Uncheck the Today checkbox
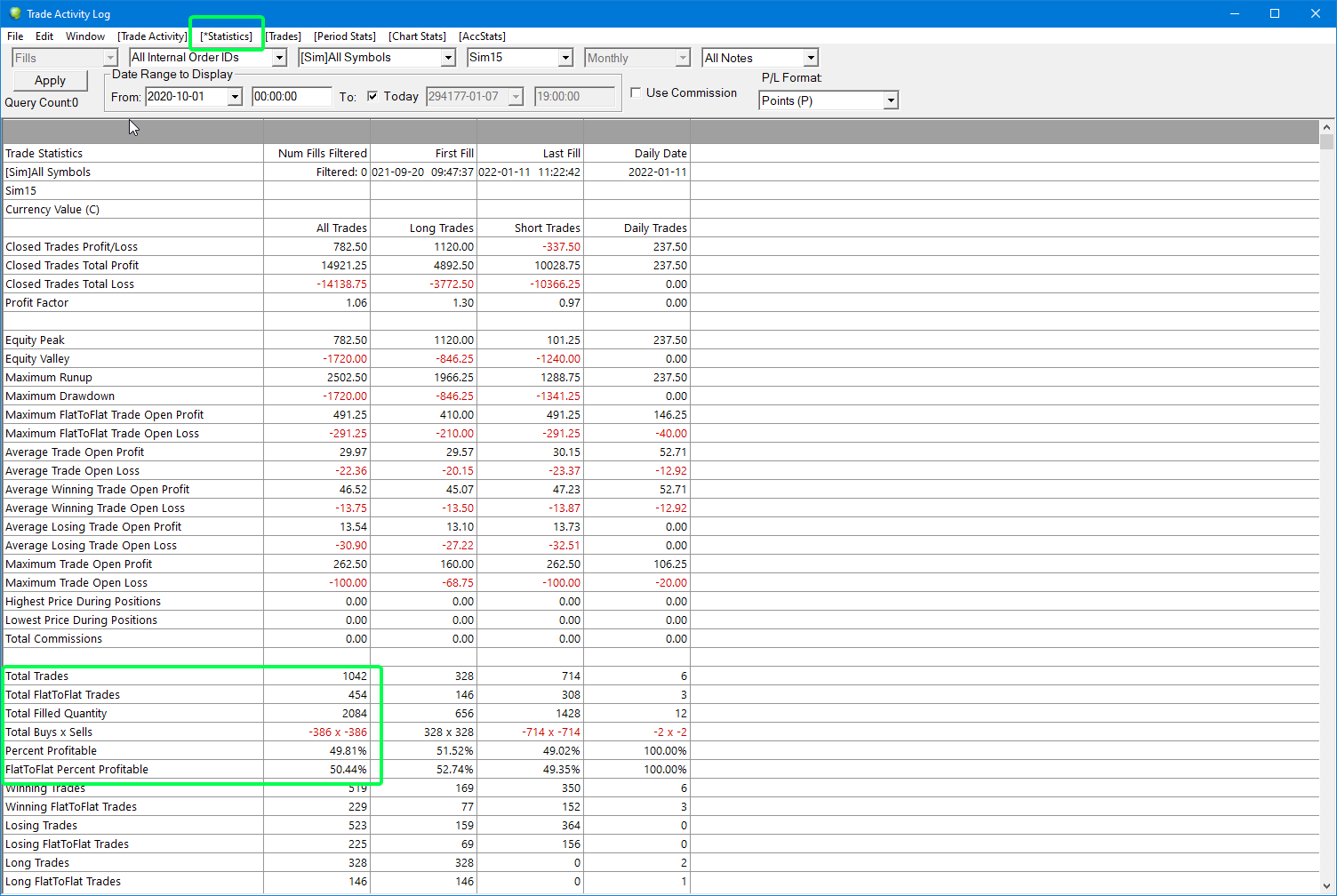 [x=372, y=96]
